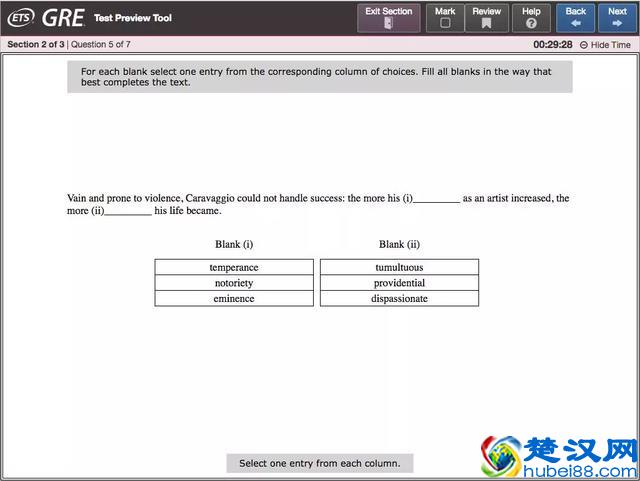Image resolution: width=640 pixels, height=481 pixels.
Task: Open the Help page
Action: 531,18
